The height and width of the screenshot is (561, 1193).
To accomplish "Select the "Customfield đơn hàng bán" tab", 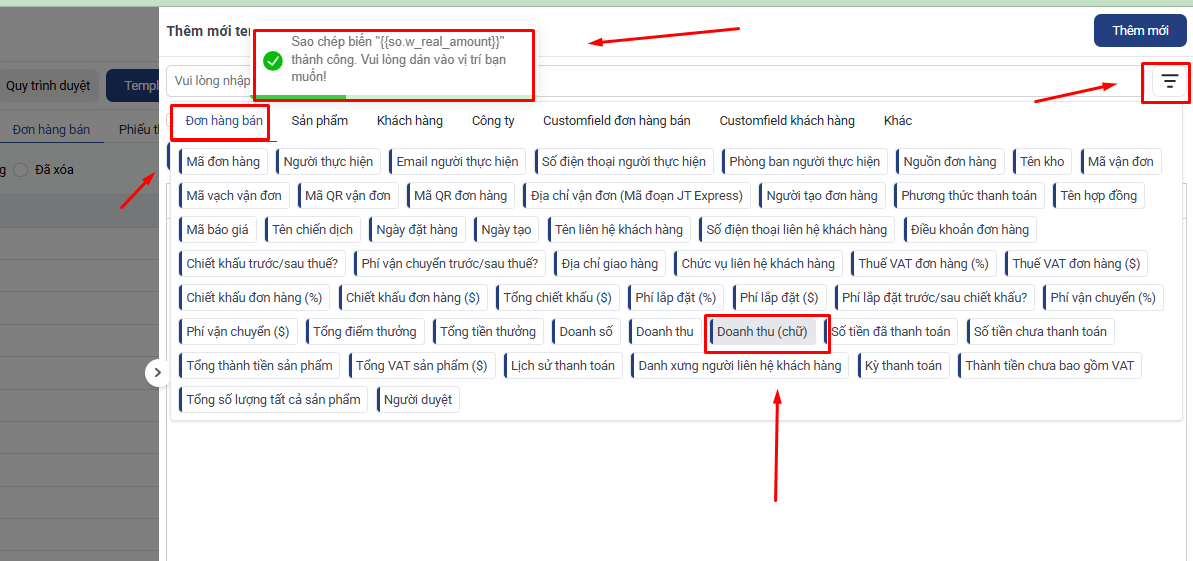I will point(616,121).
